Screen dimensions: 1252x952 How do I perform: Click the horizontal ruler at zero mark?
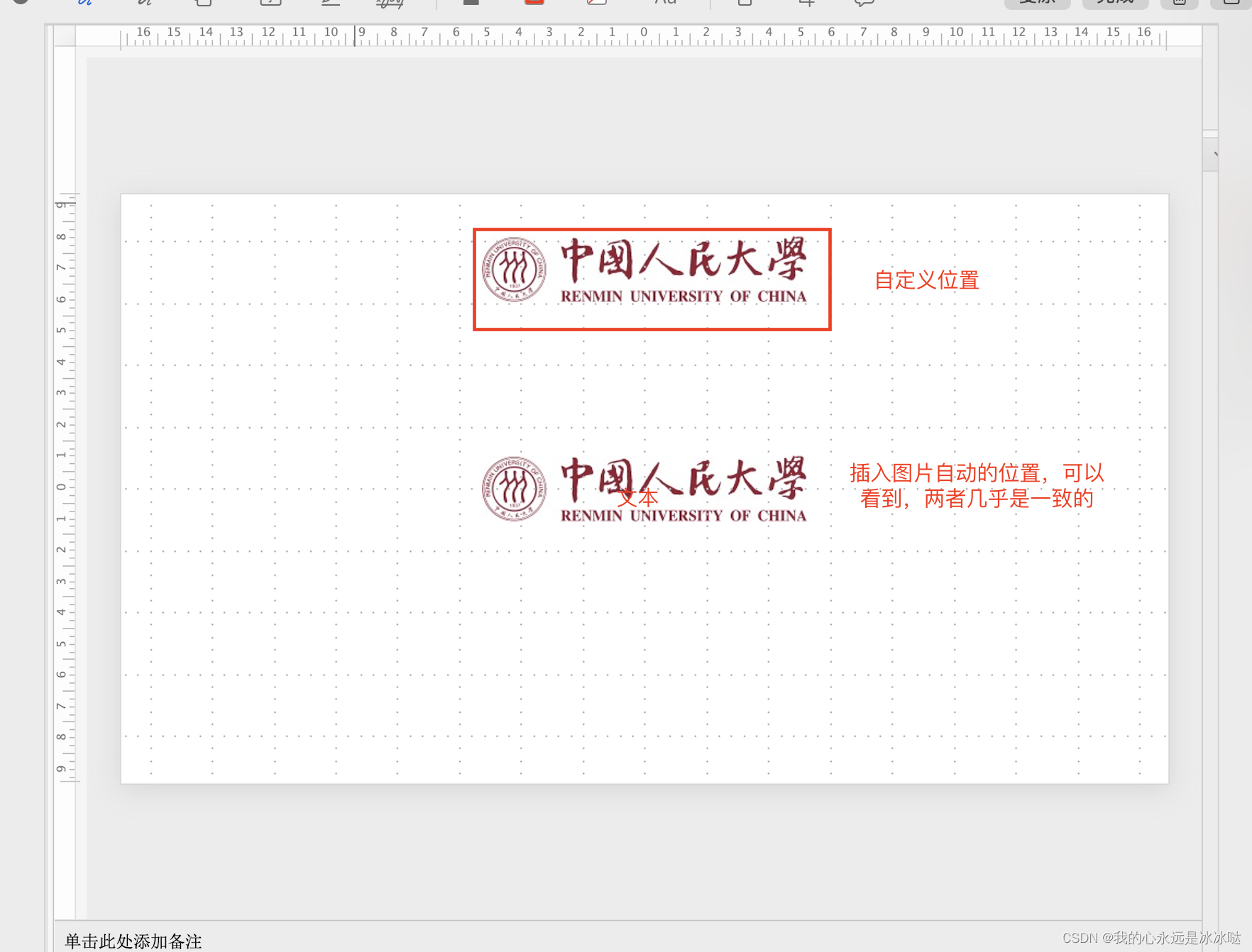[x=644, y=33]
